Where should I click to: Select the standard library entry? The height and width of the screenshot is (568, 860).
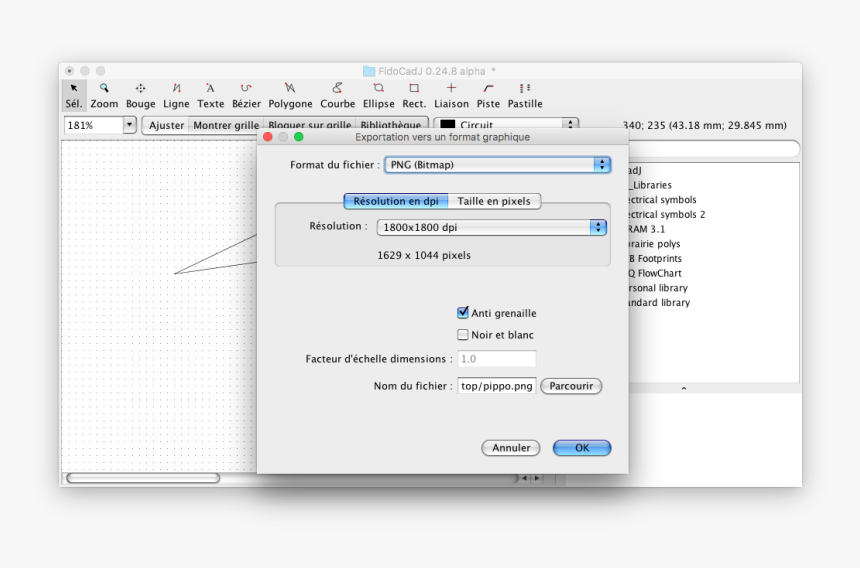659,303
